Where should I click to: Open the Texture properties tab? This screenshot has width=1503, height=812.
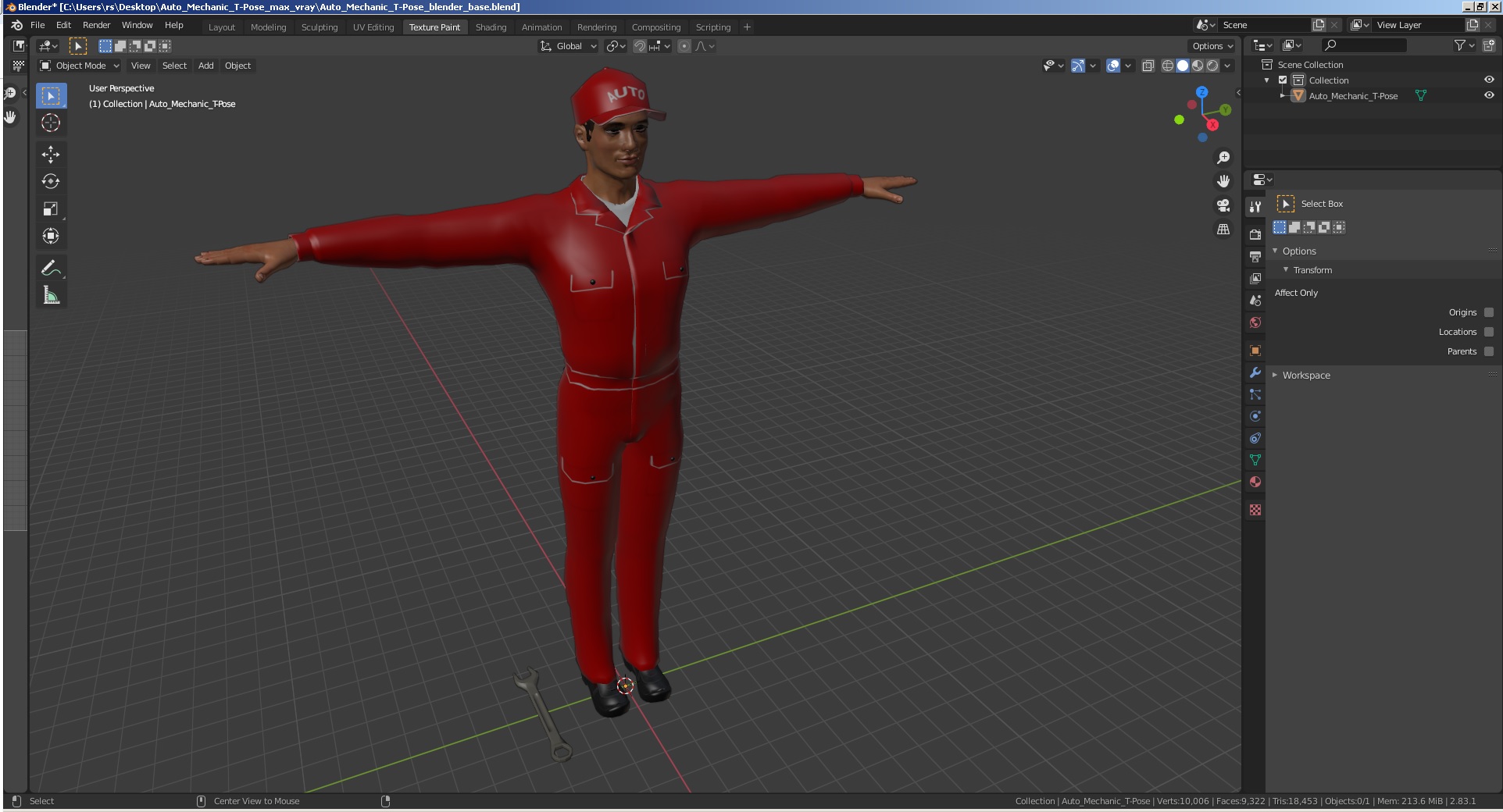[1255, 510]
